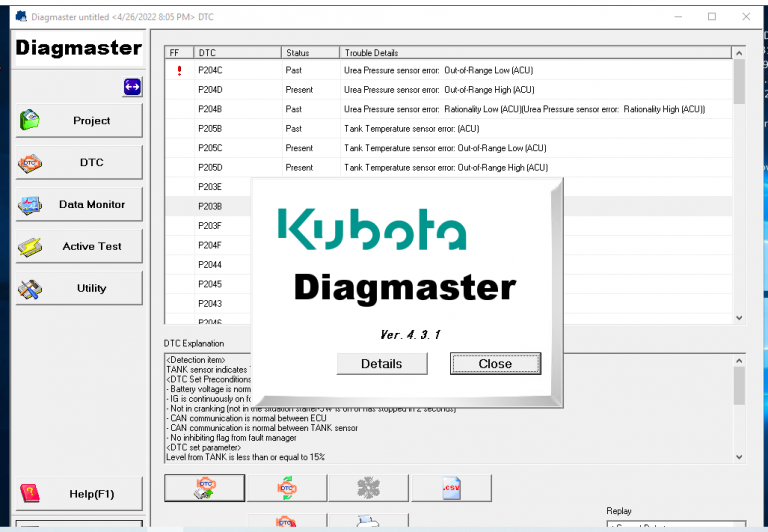Click the freeze frame snowflake button
768x532 pixels.
(368, 488)
